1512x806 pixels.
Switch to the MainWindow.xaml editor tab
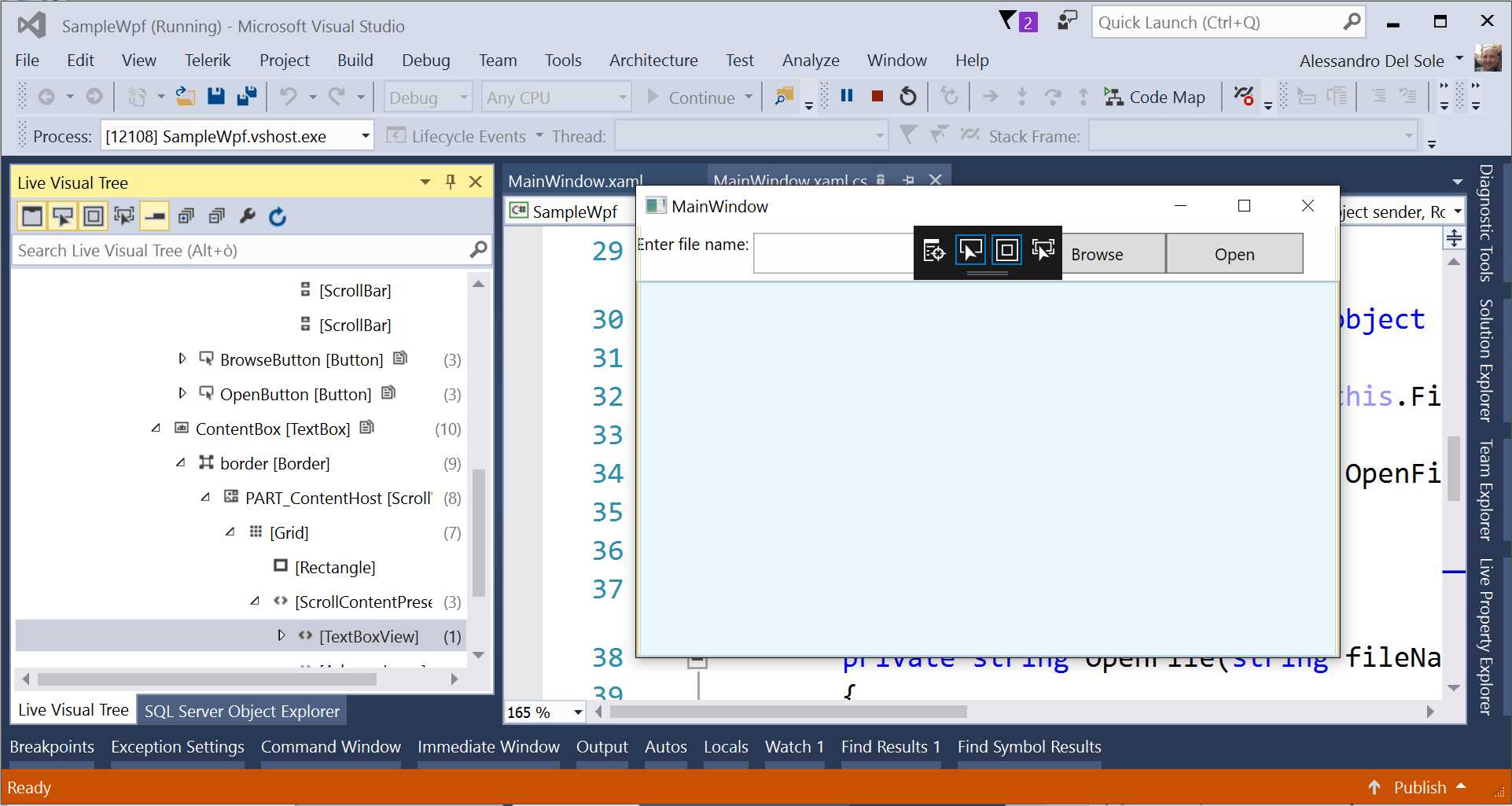click(x=576, y=181)
